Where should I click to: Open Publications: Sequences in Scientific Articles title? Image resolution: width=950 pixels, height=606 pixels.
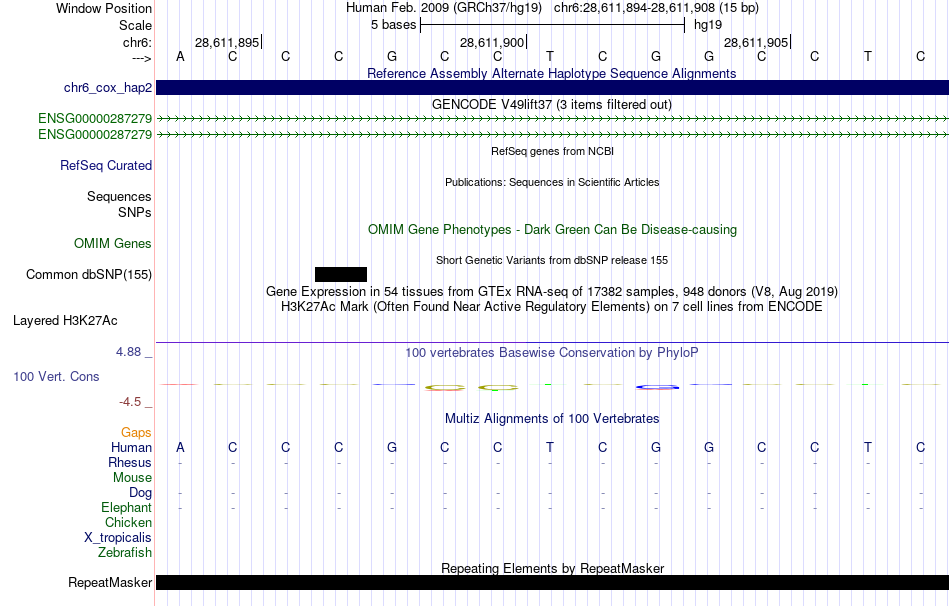coord(552,182)
